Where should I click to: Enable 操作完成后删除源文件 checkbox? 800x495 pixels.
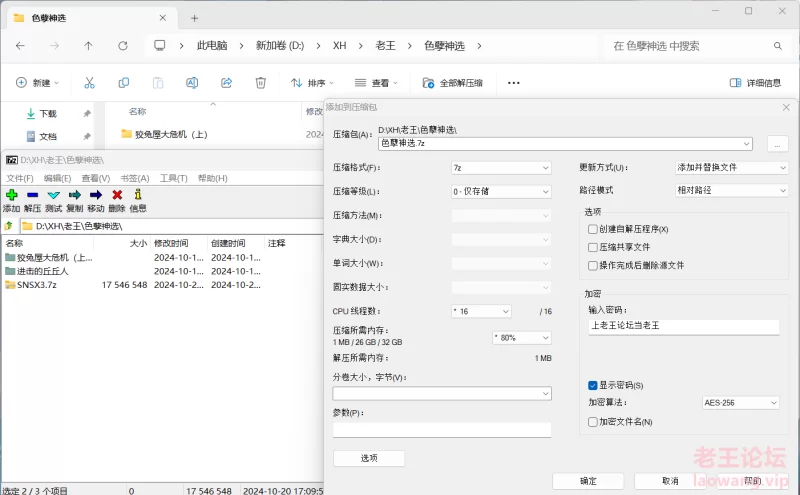(x=592, y=265)
